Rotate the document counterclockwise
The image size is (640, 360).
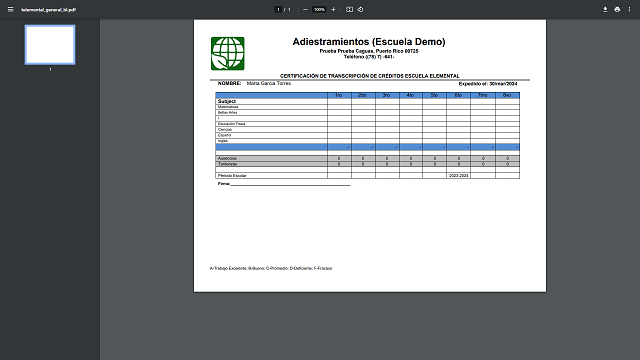360,9
